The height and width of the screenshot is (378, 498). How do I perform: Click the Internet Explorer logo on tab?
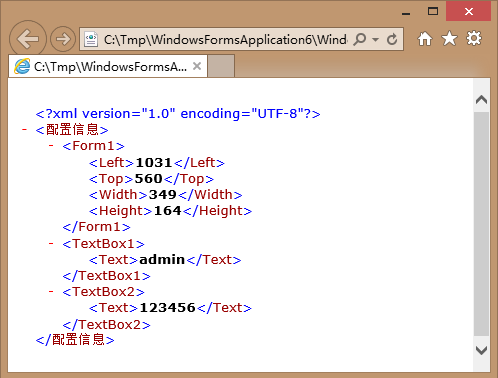click(x=22, y=66)
